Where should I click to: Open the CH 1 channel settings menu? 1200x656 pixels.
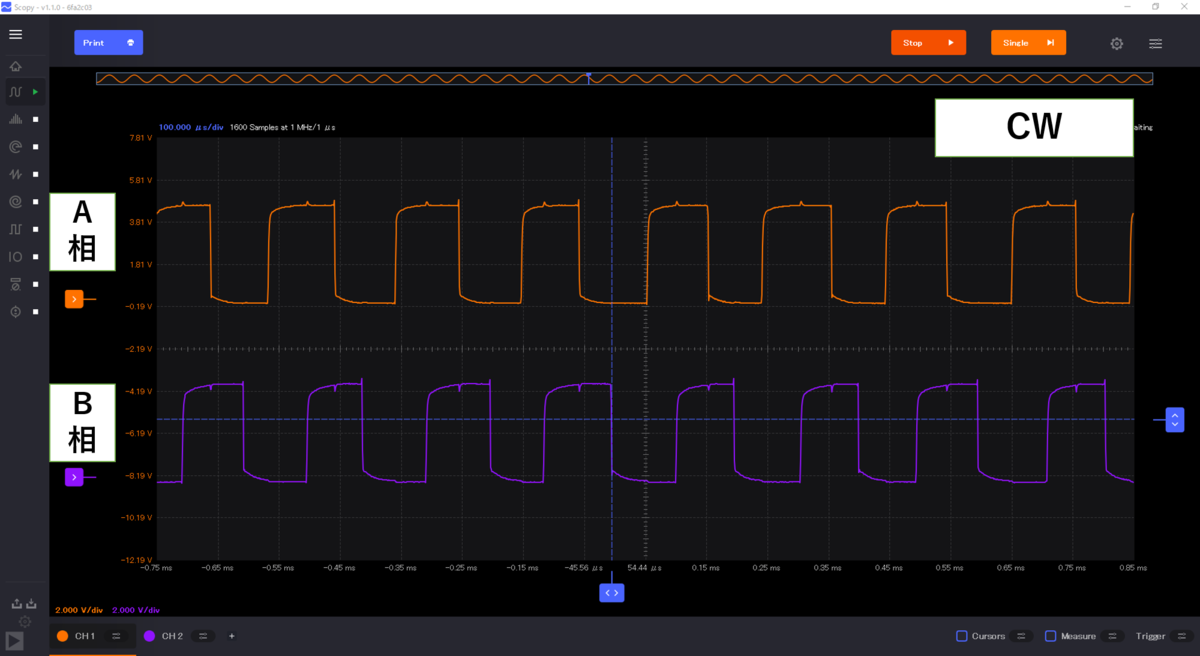(x=116, y=636)
